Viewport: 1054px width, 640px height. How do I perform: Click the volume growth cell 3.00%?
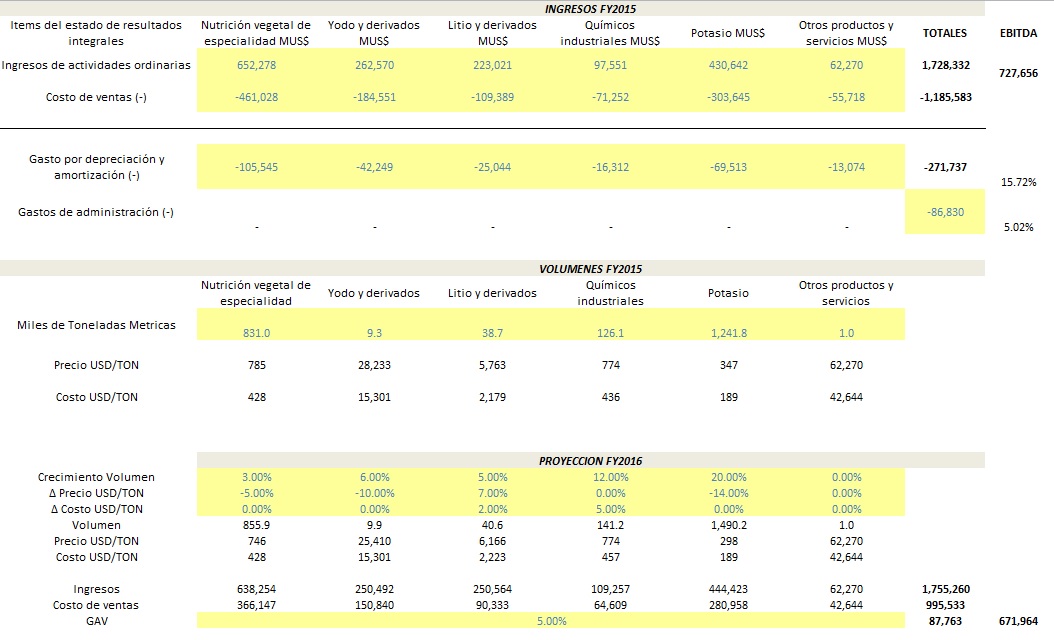(256, 477)
